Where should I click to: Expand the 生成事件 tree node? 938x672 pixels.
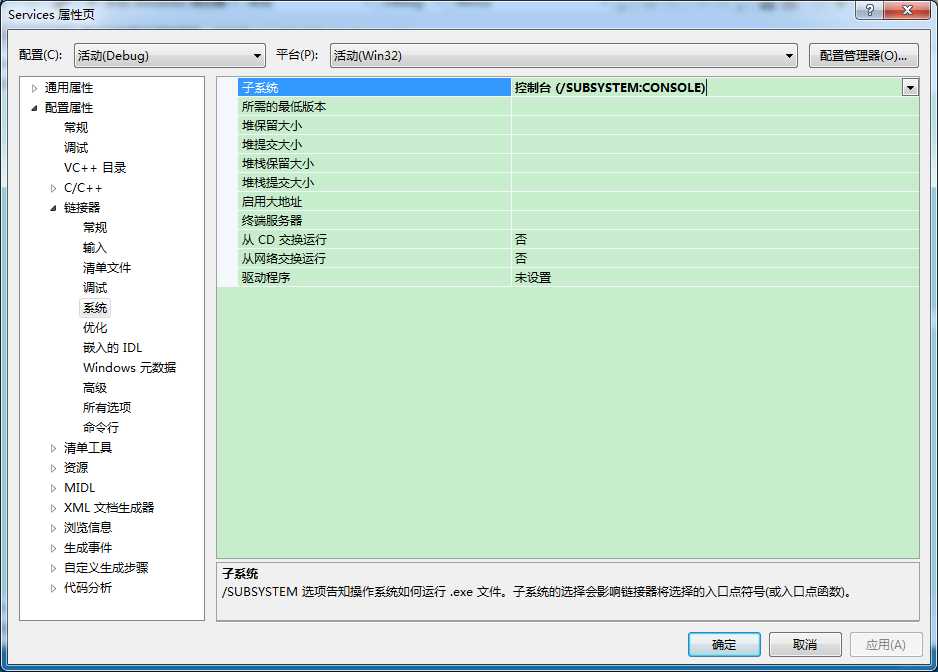click(x=53, y=548)
